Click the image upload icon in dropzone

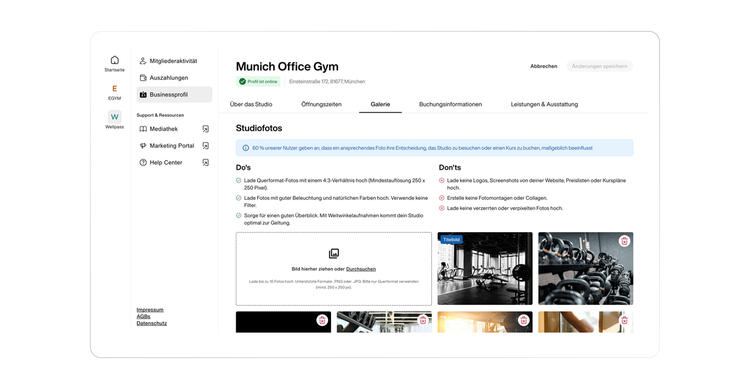click(334, 253)
